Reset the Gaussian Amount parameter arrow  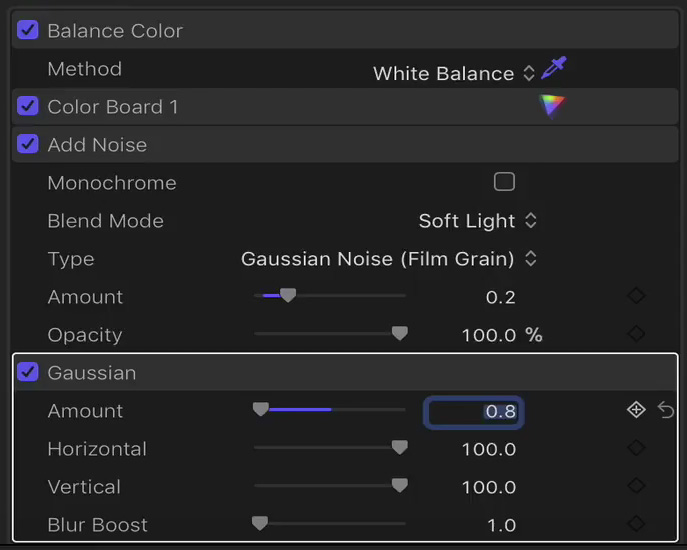pos(666,410)
